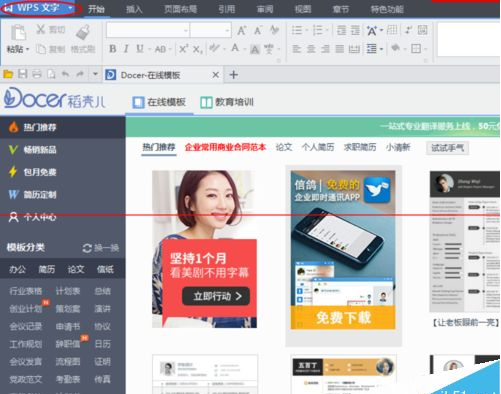
Task: Click the print preview icon
Action: pos(51,74)
